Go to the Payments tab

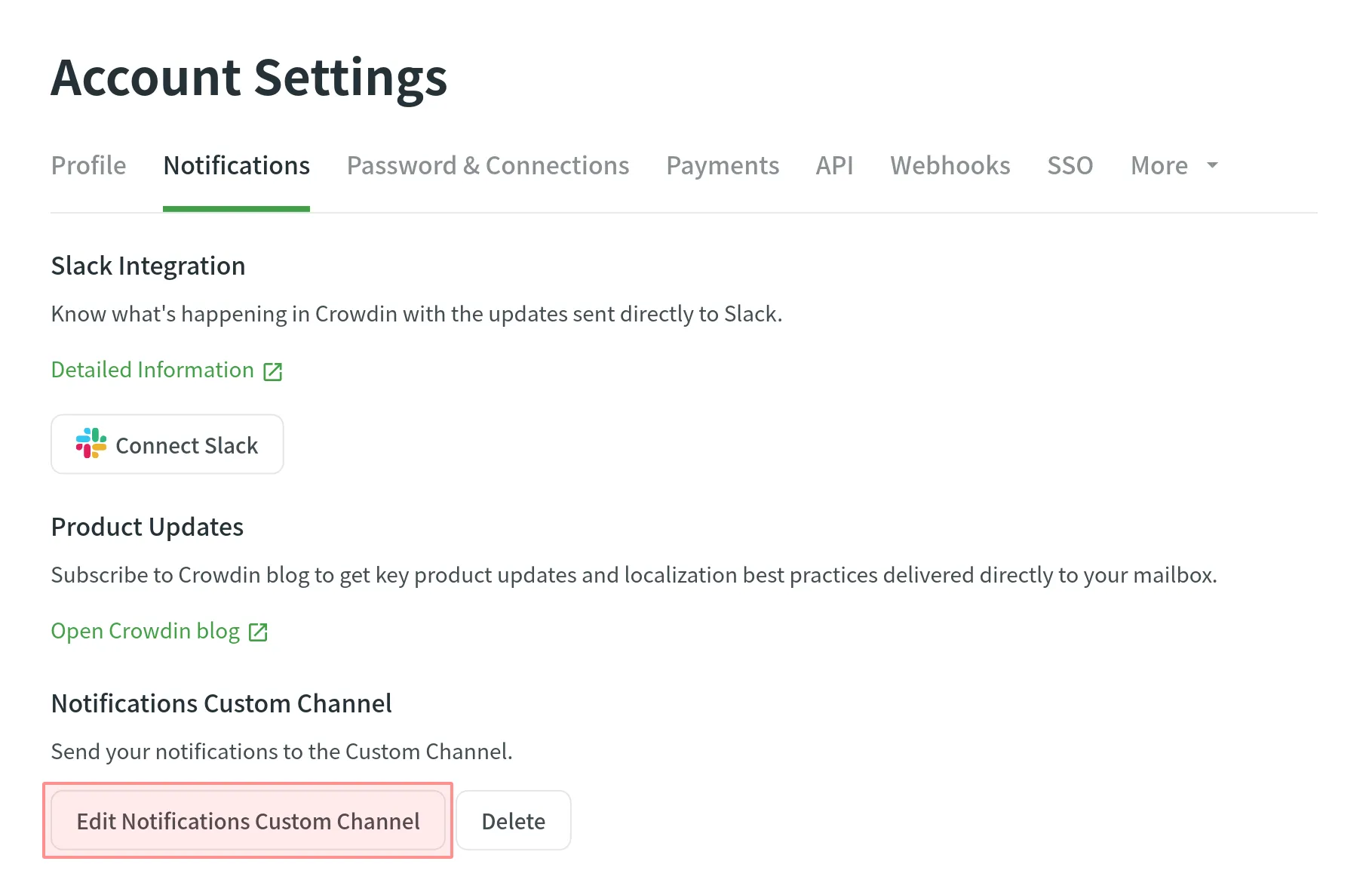[x=723, y=165]
